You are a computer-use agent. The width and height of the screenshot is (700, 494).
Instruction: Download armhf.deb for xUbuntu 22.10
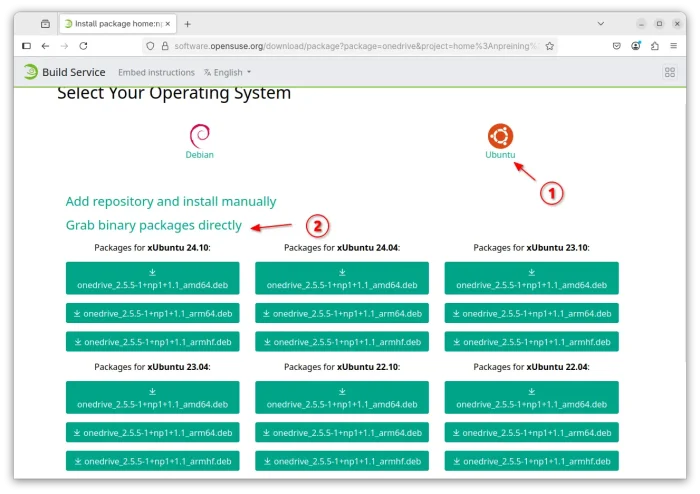pos(342,461)
